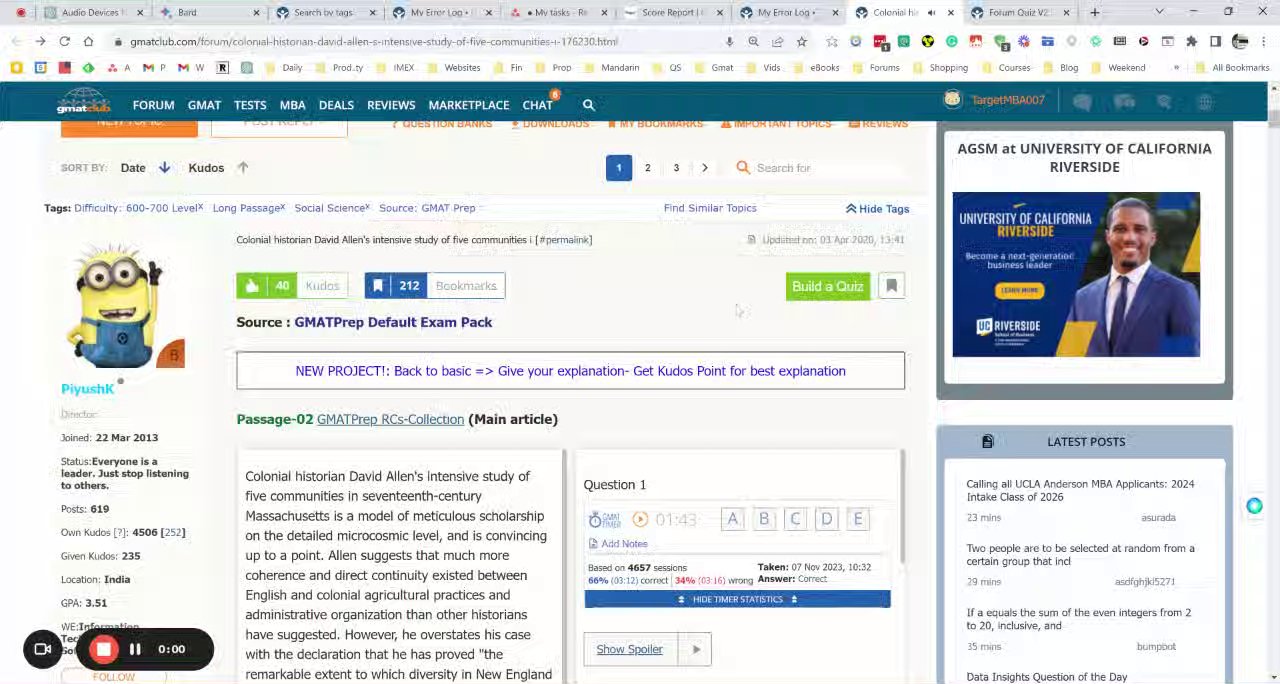Click the blue Bookmarks flag icon
Image resolution: width=1280 pixels, height=684 pixels.
378,286
